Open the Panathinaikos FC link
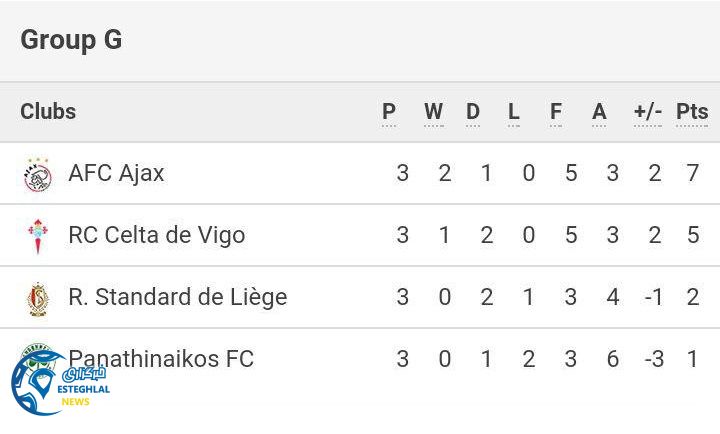Screen dimensions: 720x434 click(x=161, y=359)
